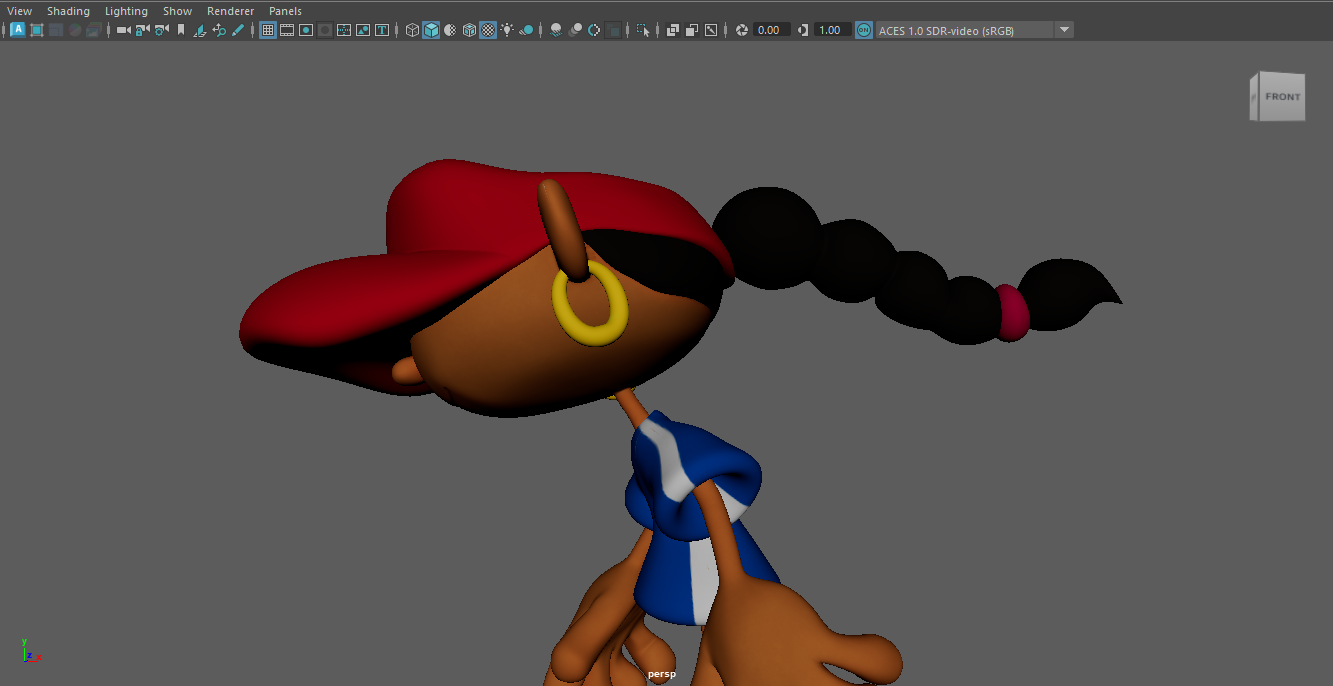Toggle the Depth of Field icon
This screenshot has width=1333, height=686.
click(x=613, y=30)
